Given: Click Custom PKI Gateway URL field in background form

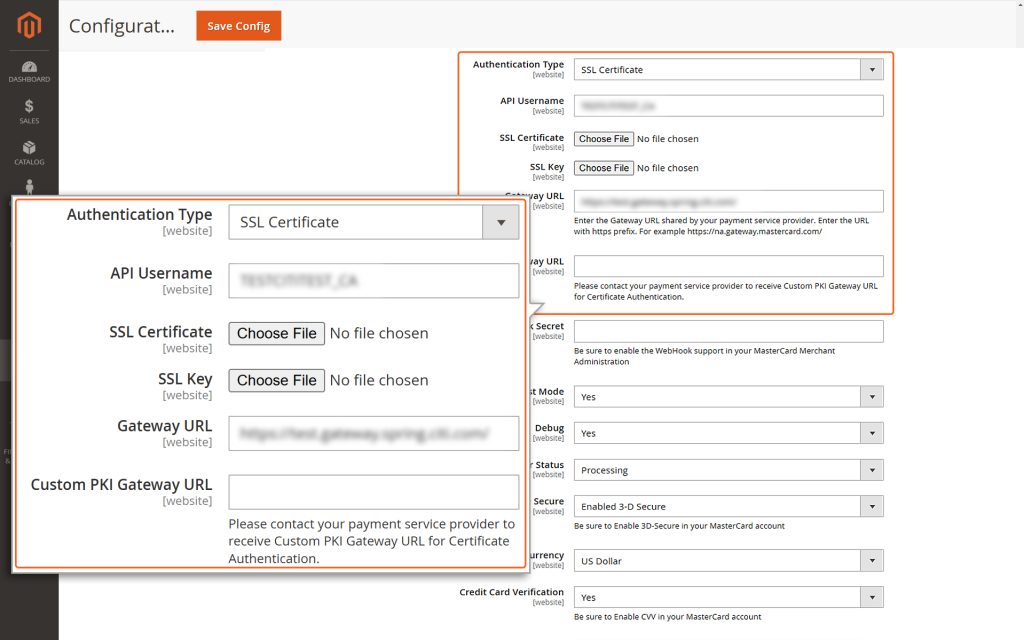Looking at the screenshot, I should tap(728, 266).
